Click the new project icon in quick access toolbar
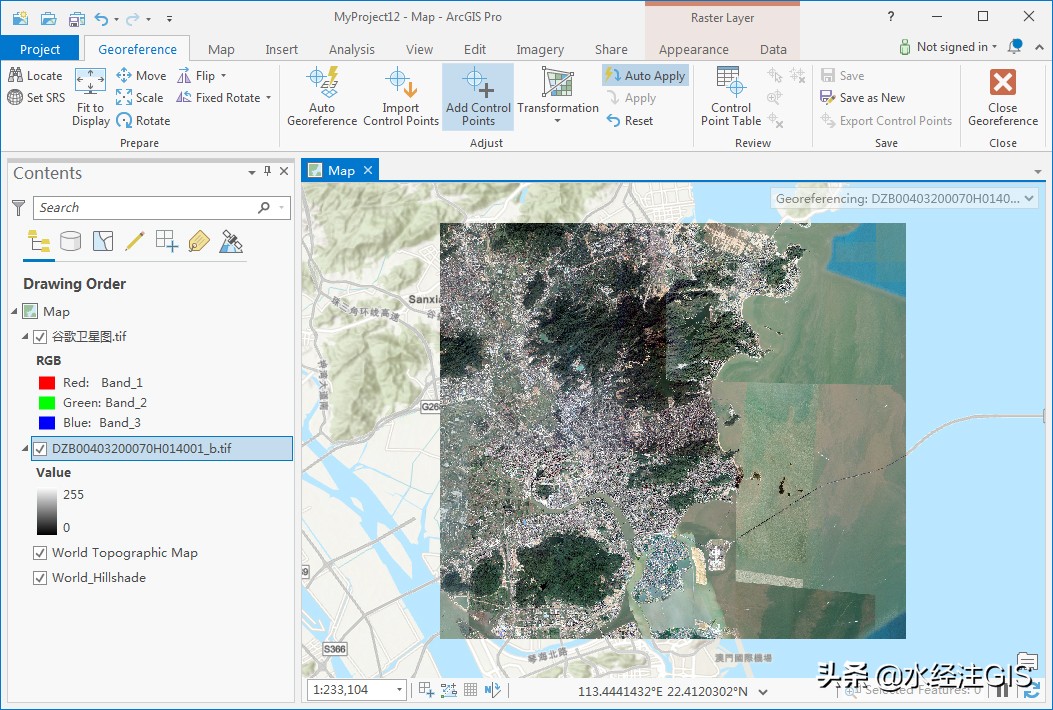 click(20, 18)
